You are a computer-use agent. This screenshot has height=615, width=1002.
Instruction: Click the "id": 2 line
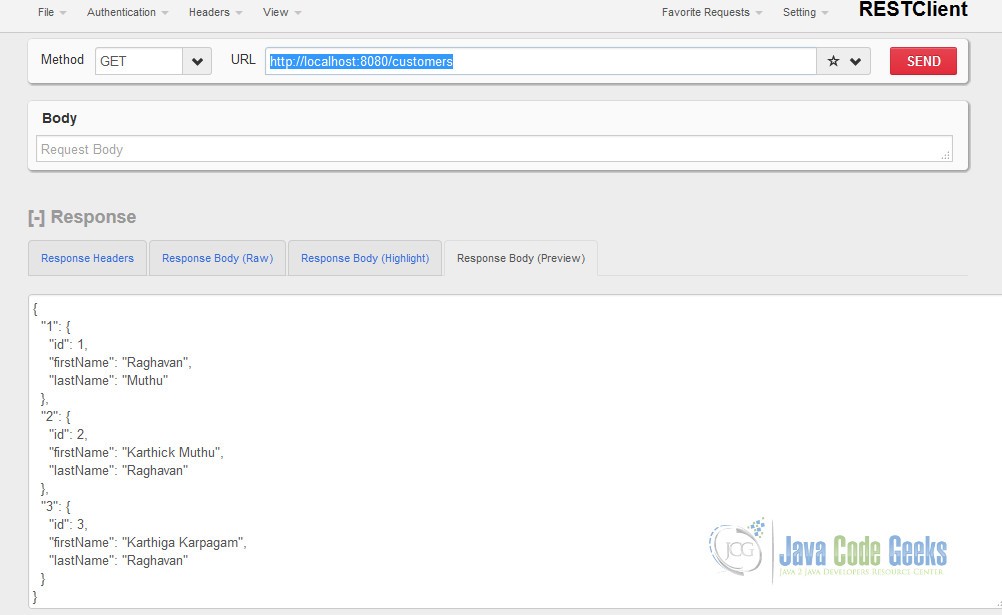(68, 435)
